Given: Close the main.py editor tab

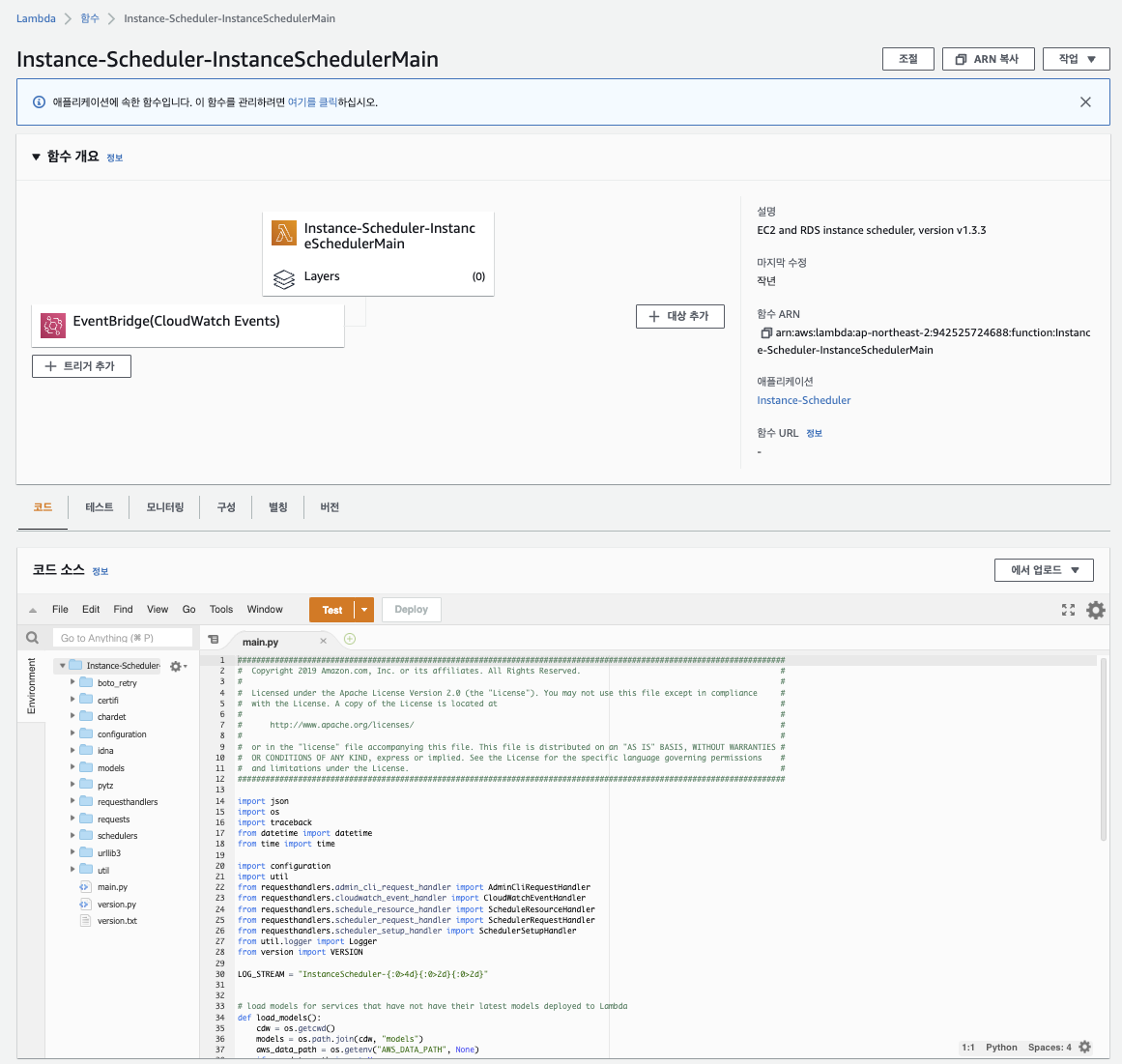Looking at the screenshot, I should [323, 641].
